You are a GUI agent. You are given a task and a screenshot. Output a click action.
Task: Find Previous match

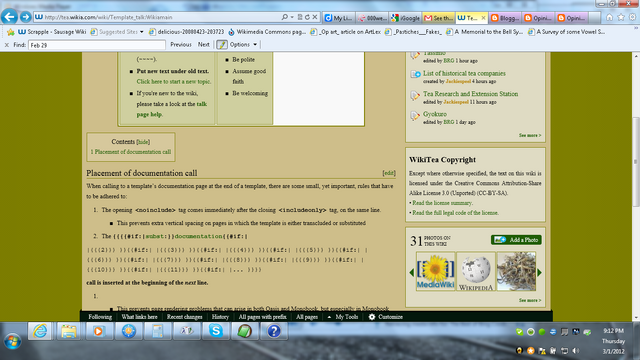click(x=181, y=44)
